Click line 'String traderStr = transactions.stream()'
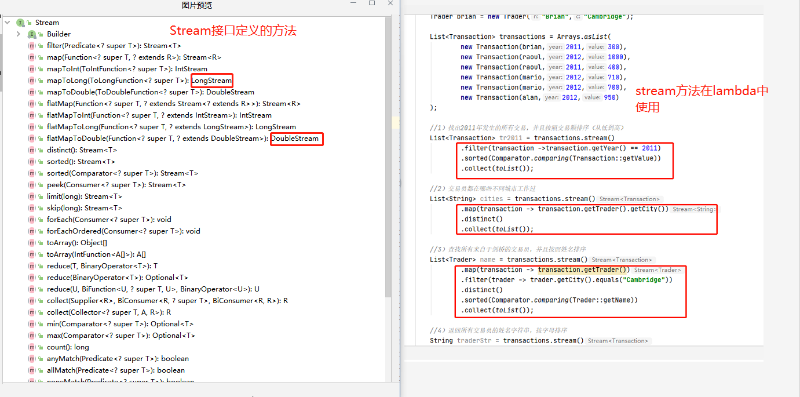Image resolution: width=800 pixels, height=397 pixels. tap(507, 340)
